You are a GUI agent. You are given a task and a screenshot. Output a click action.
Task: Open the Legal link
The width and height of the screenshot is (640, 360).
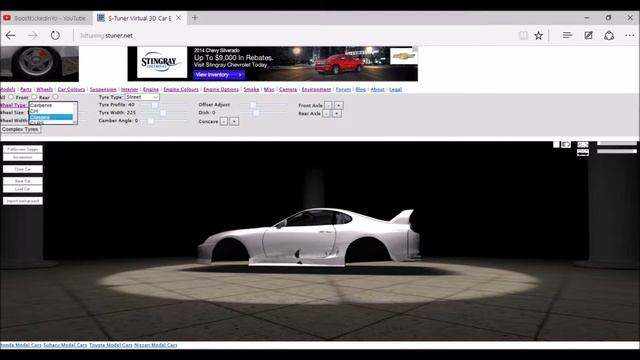(x=396, y=89)
